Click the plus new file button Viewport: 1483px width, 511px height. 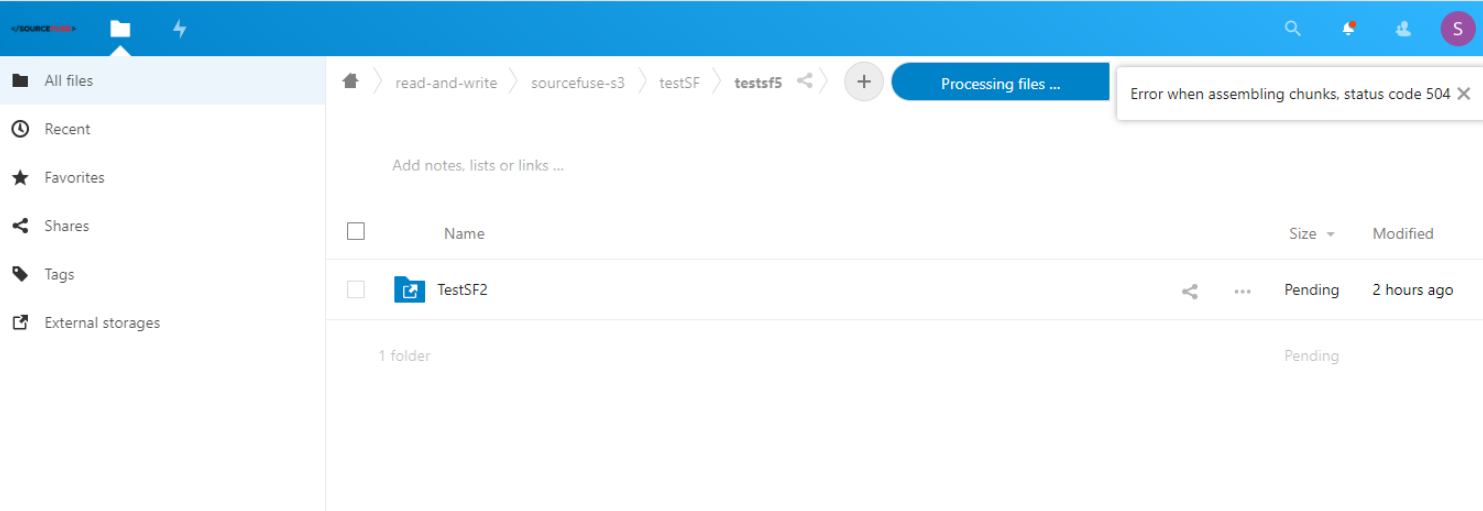point(864,82)
